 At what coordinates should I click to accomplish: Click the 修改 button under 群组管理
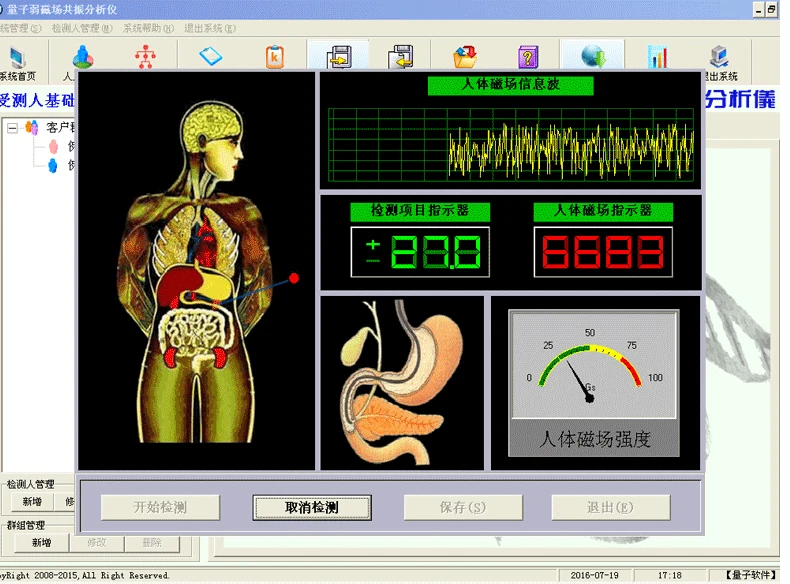97,543
